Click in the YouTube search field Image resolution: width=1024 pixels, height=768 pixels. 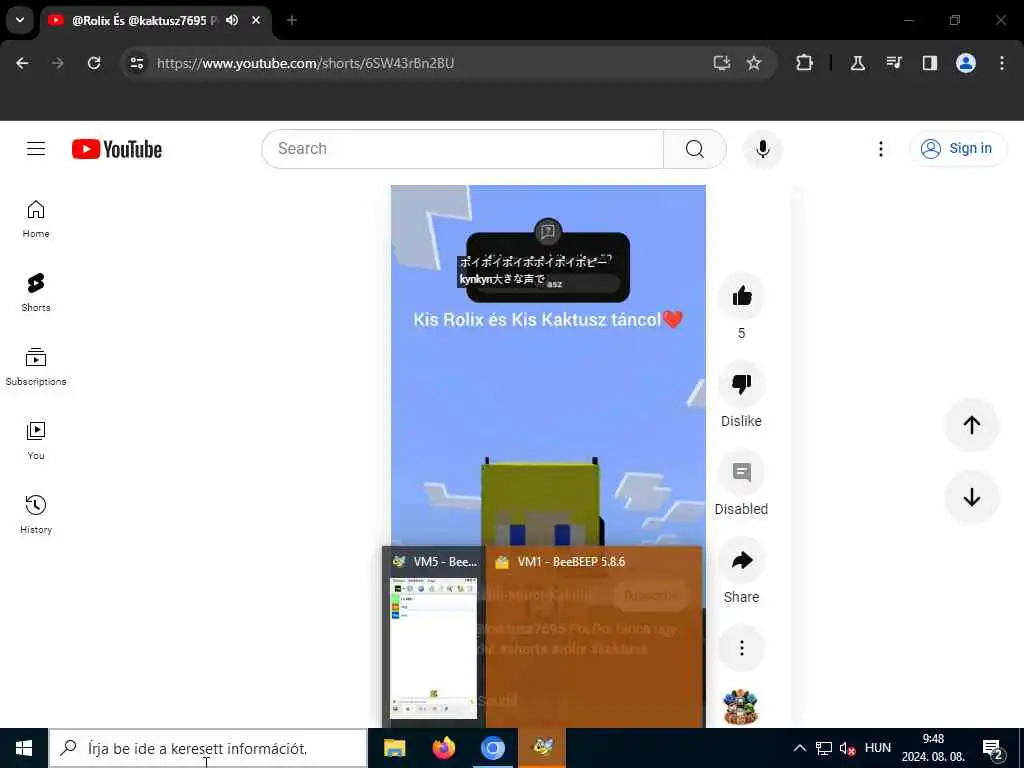(x=462, y=149)
